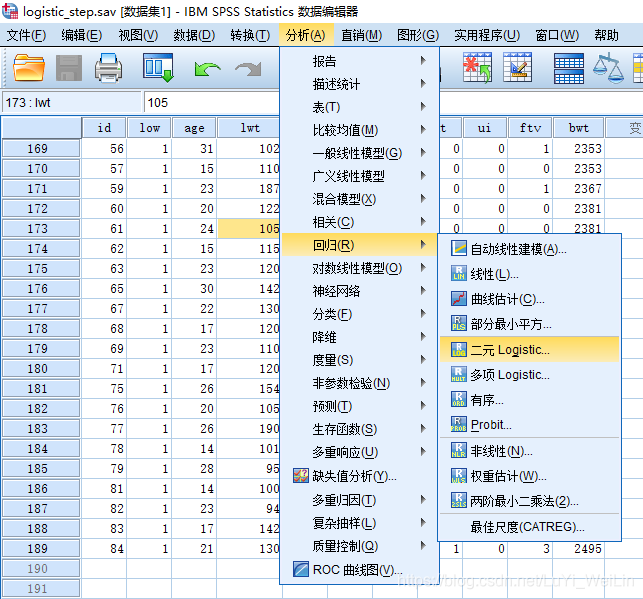Click the Undo green arrow icon
643x599 pixels.
click(x=207, y=68)
